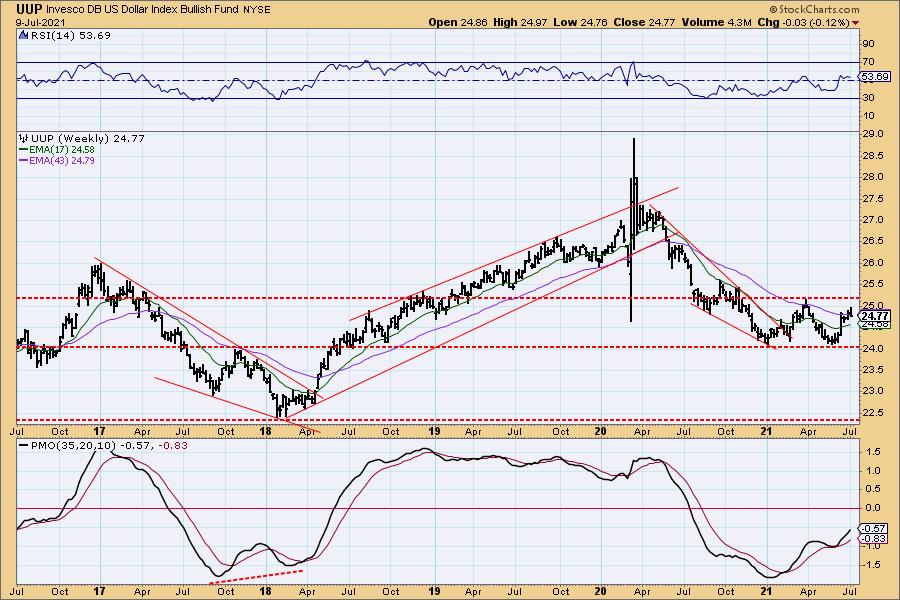Open the StockCharts.com watermark link
900x600 pixels.
[x=819, y=9]
